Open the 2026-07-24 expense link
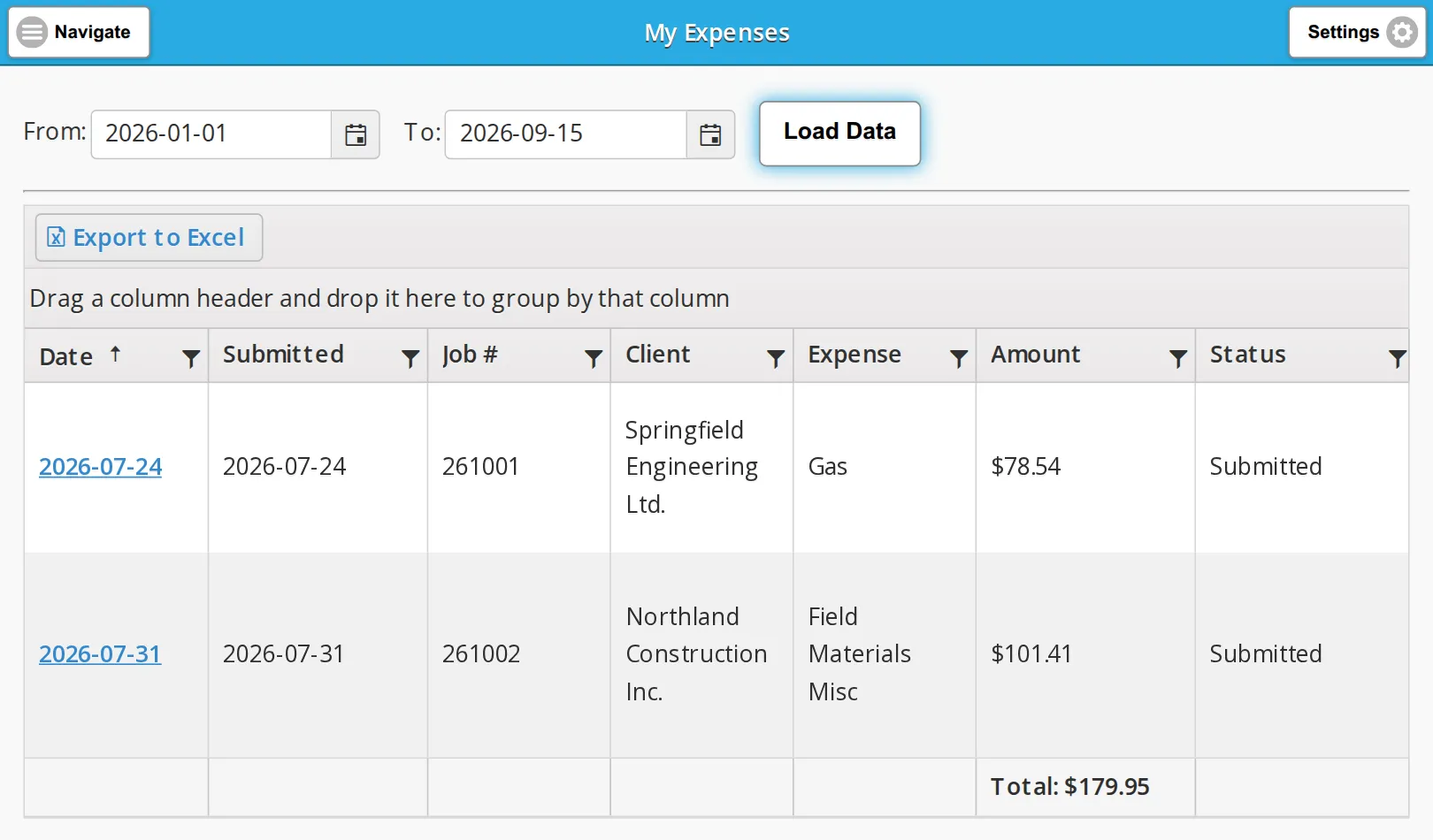 click(x=101, y=467)
